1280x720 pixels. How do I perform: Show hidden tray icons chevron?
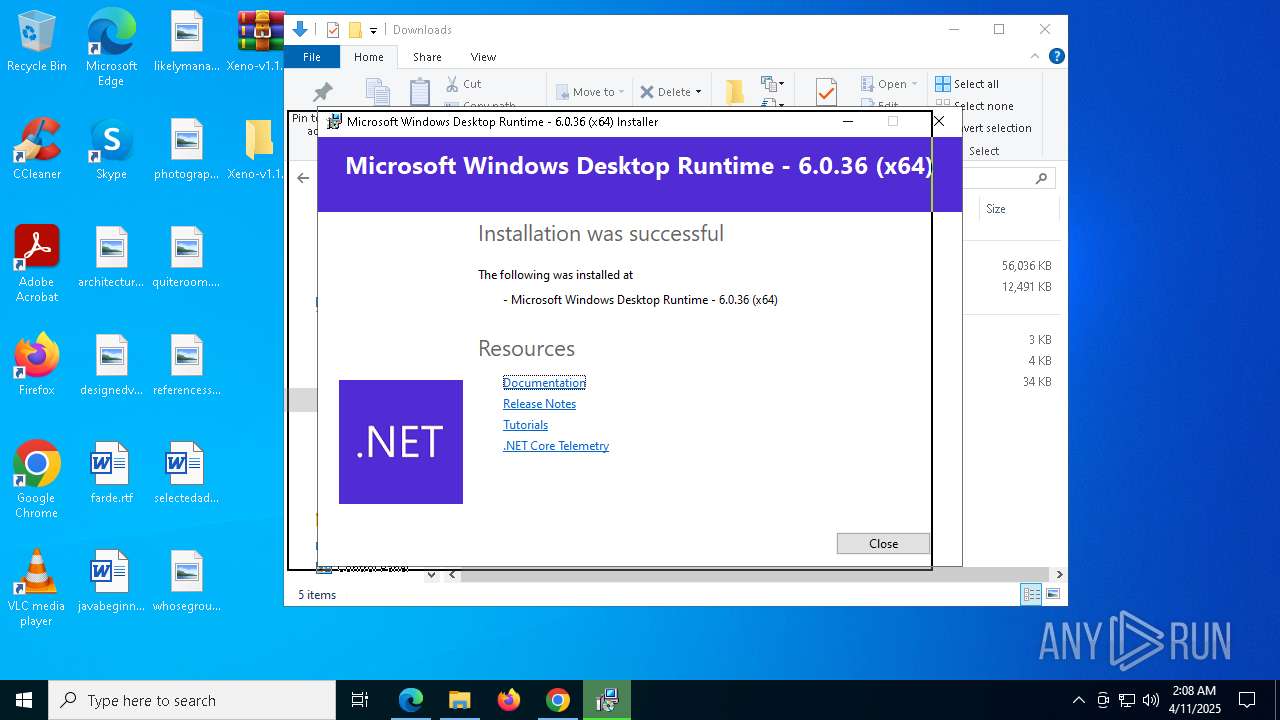pyautogui.click(x=1078, y=700)
